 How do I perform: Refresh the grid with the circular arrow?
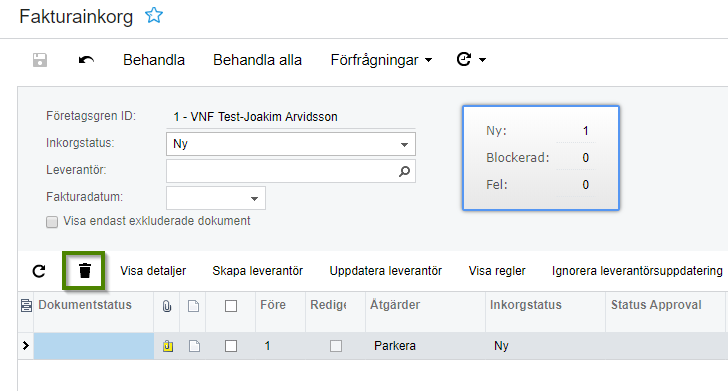tap(39, 271)
